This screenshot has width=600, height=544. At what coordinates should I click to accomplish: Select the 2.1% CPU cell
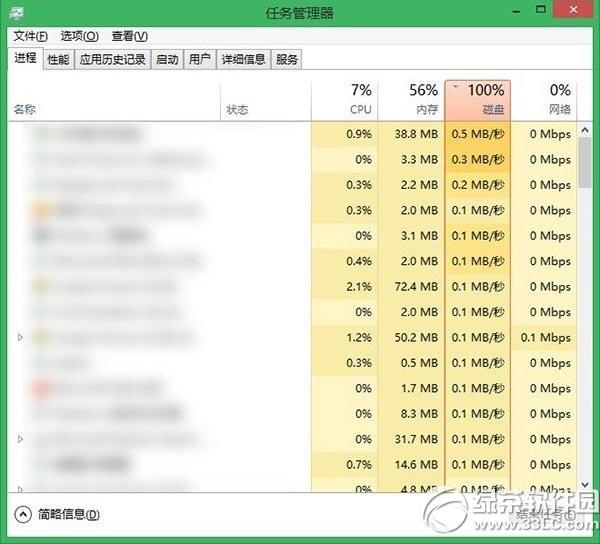(344, 287)
